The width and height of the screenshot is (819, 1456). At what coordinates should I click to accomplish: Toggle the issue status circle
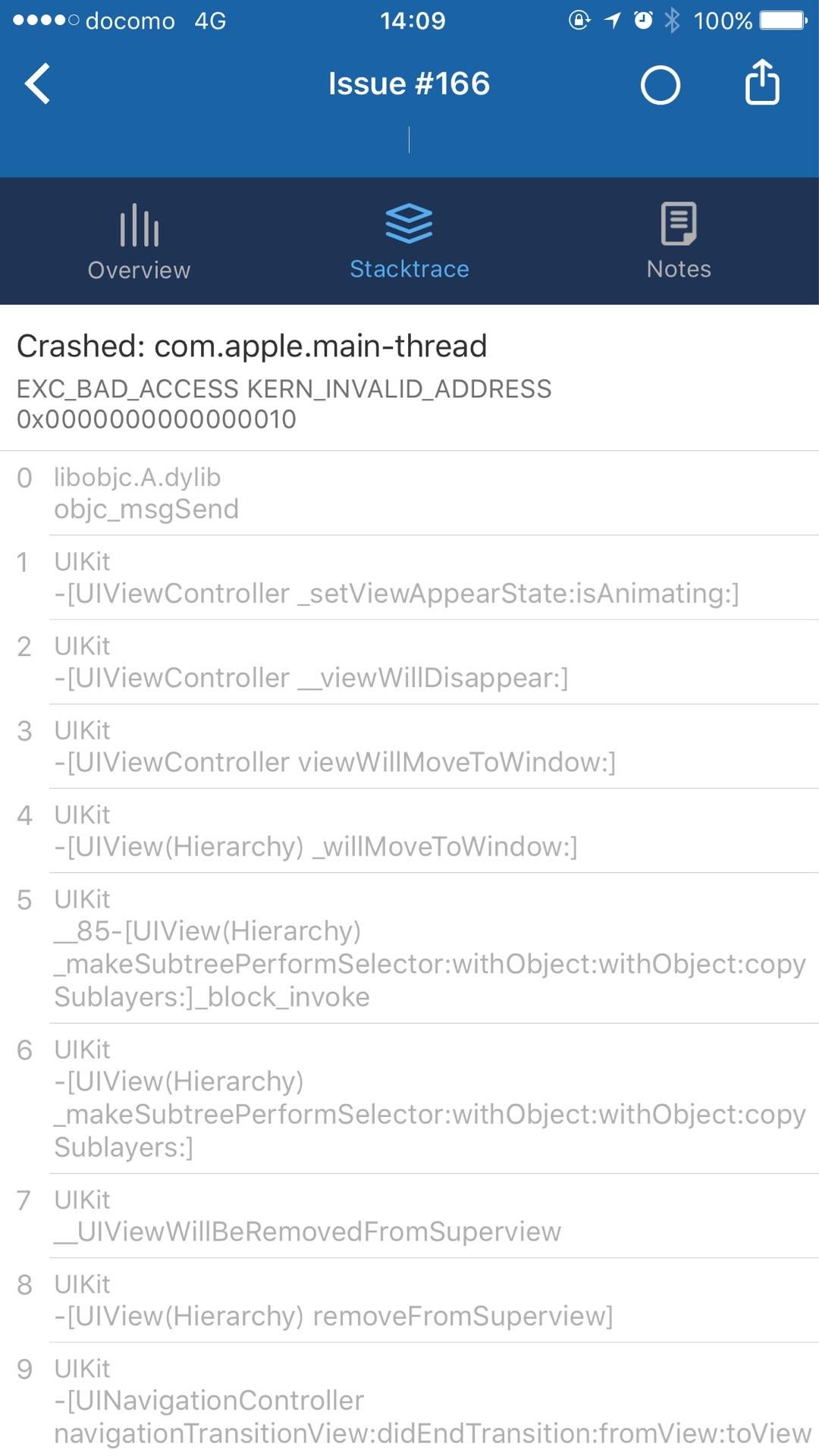coord(660,84)
